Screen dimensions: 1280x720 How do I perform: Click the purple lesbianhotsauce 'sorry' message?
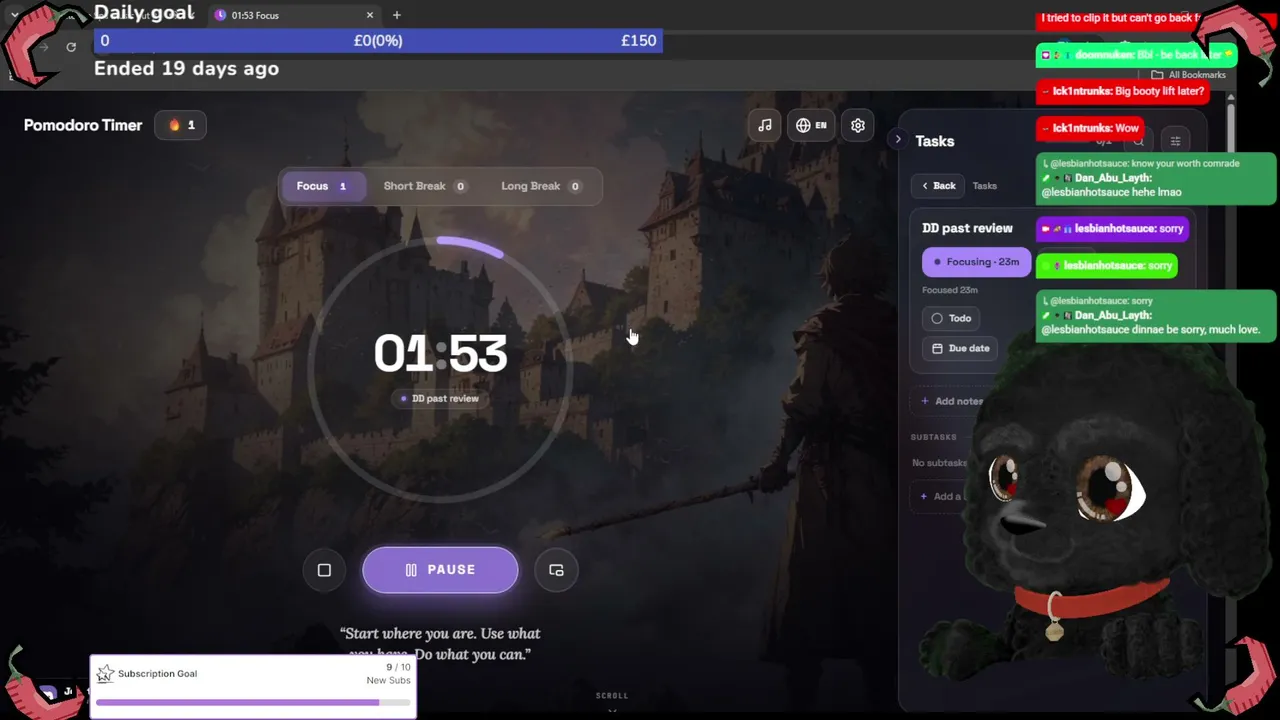[1113, 229]
